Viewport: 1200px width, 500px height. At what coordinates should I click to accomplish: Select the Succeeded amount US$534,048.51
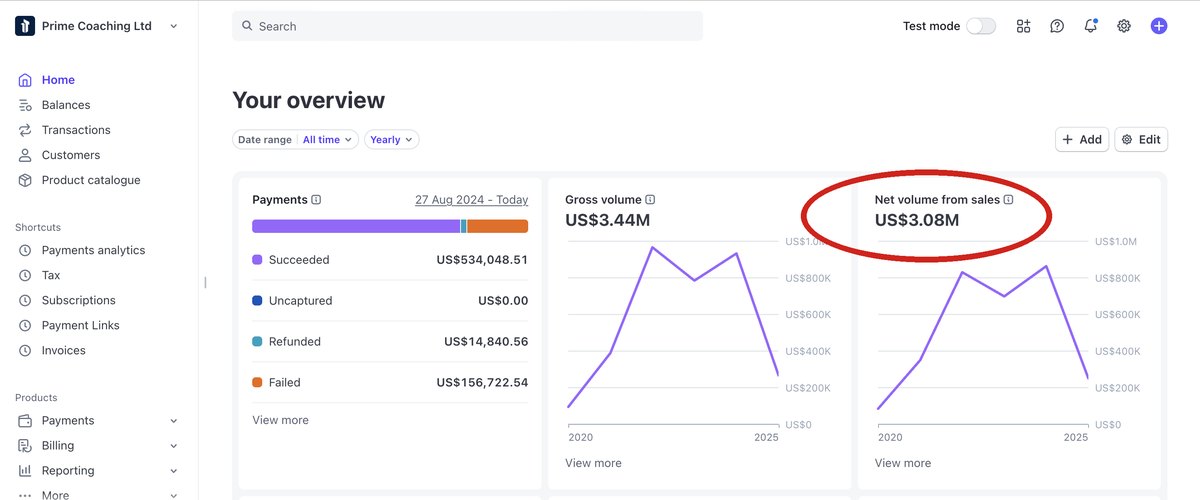click(482, 260)
